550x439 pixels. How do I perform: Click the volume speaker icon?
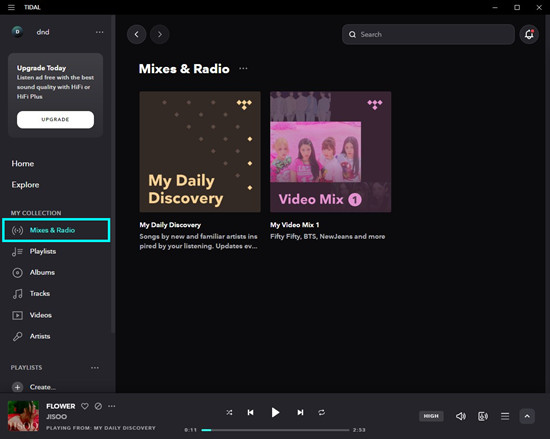(x=461, y=416)
